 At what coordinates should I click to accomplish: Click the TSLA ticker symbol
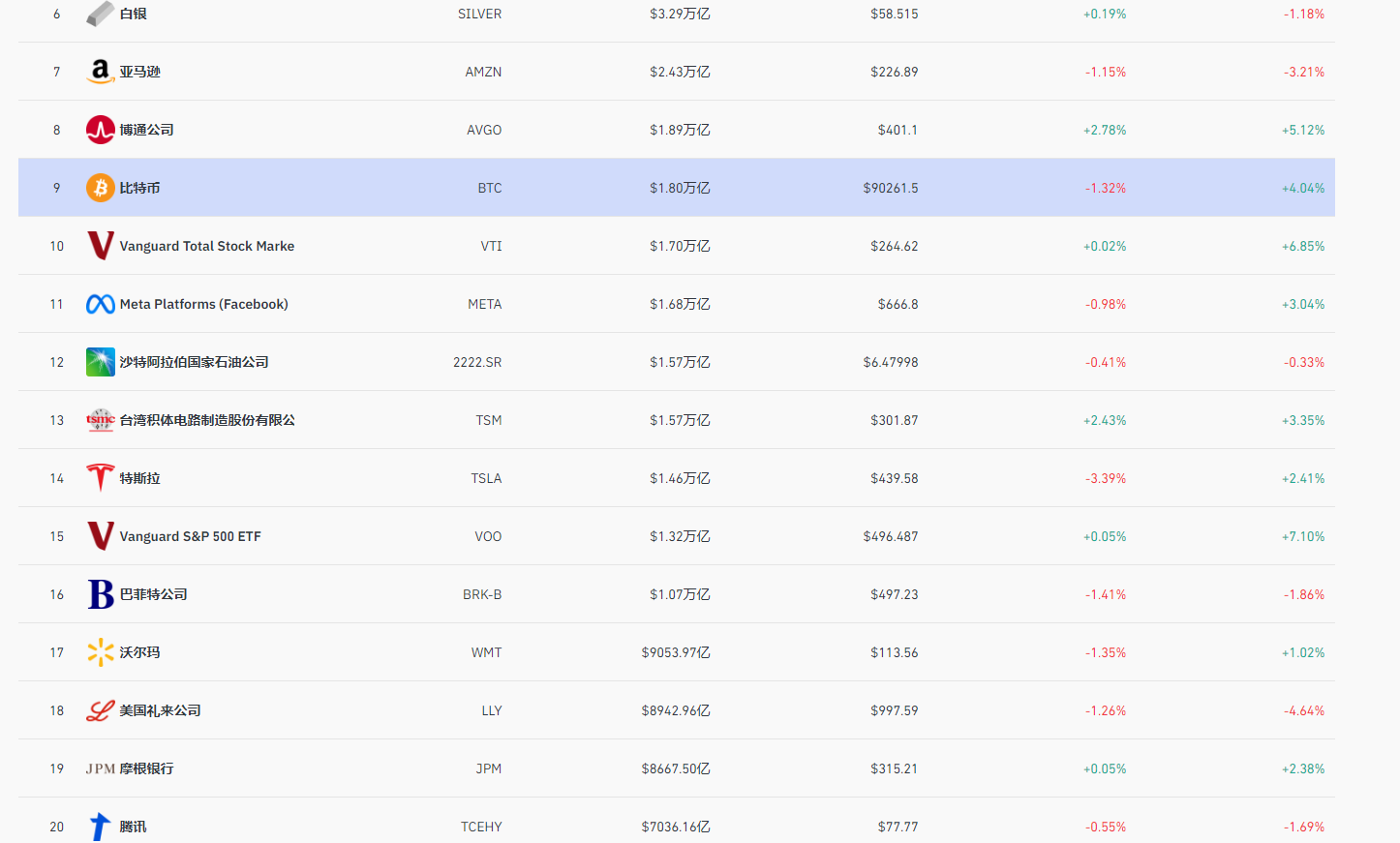point(486,478)
